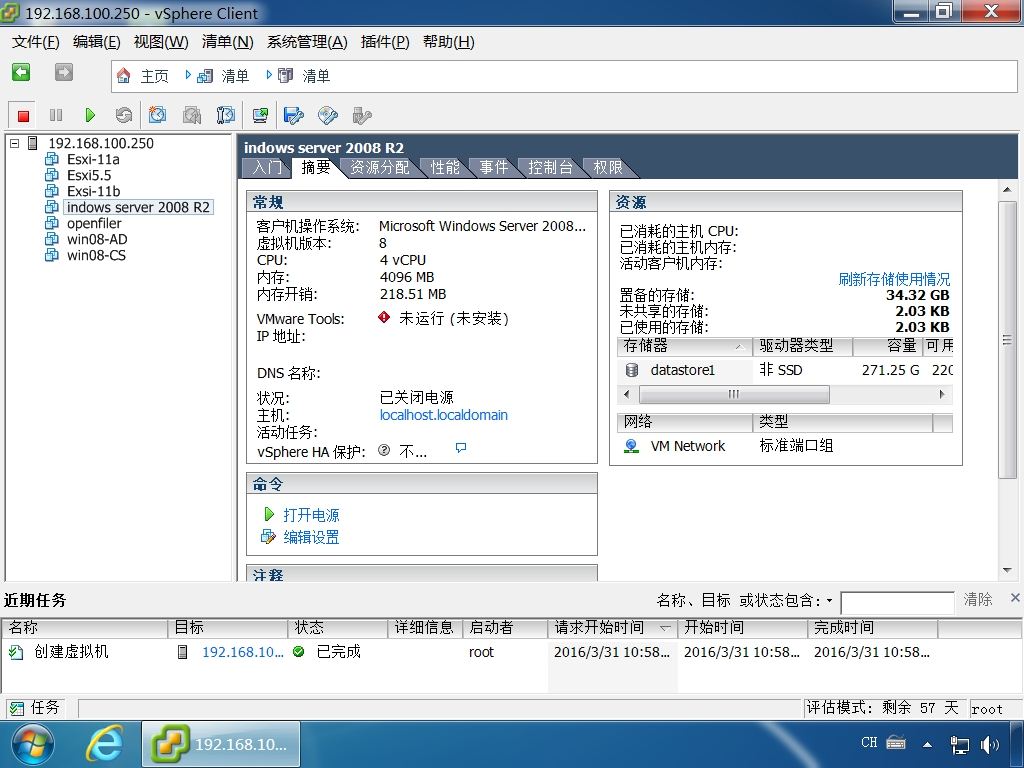
Task: Click the gray forward navigation arrow
Action: click(63, 72)
